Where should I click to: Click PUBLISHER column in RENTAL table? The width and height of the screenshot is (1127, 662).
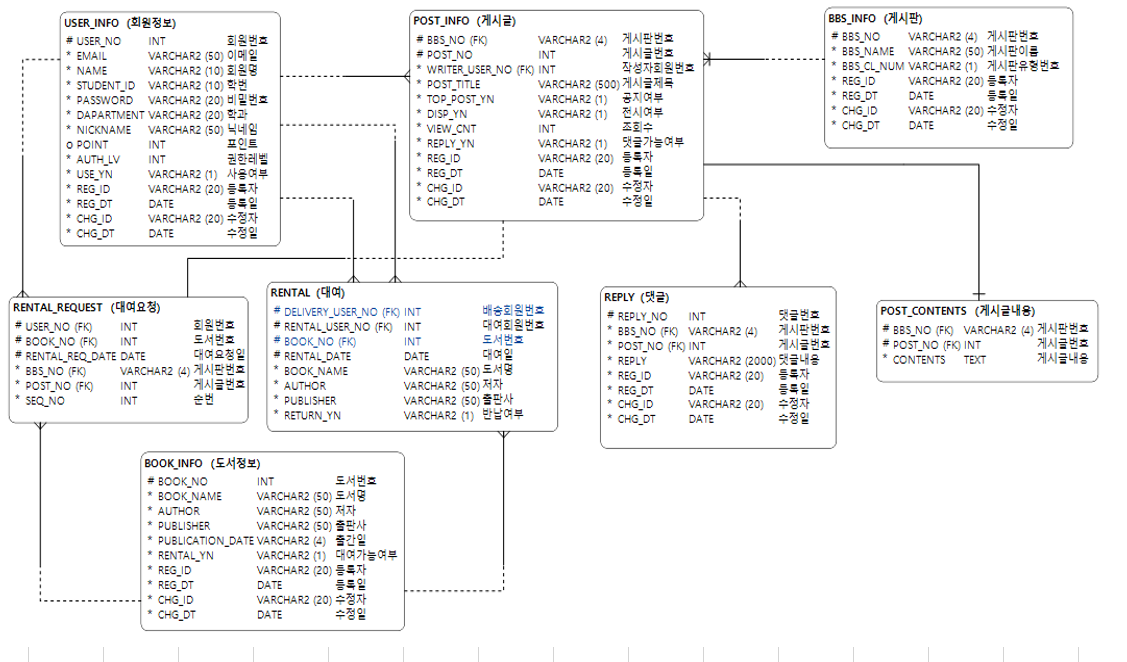point(310,400)
